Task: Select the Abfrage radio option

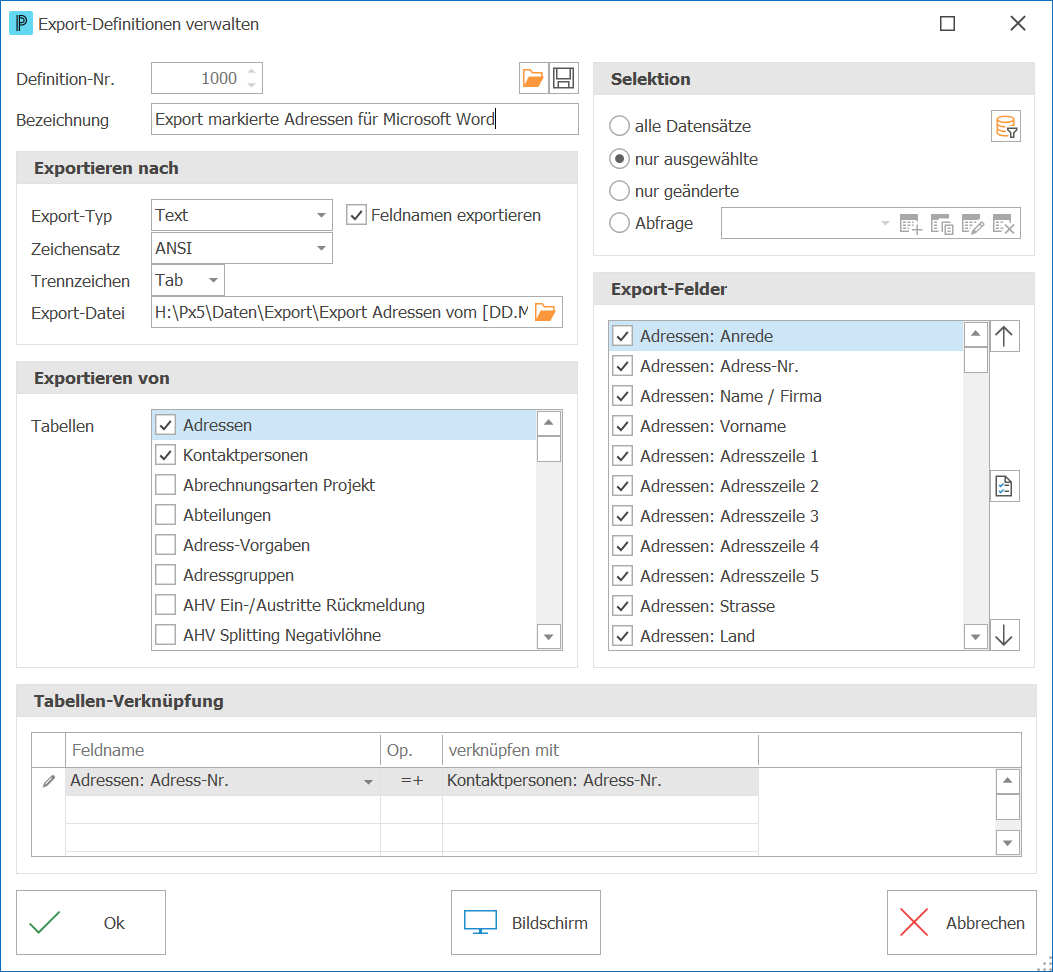Action: tap(619, 222)
